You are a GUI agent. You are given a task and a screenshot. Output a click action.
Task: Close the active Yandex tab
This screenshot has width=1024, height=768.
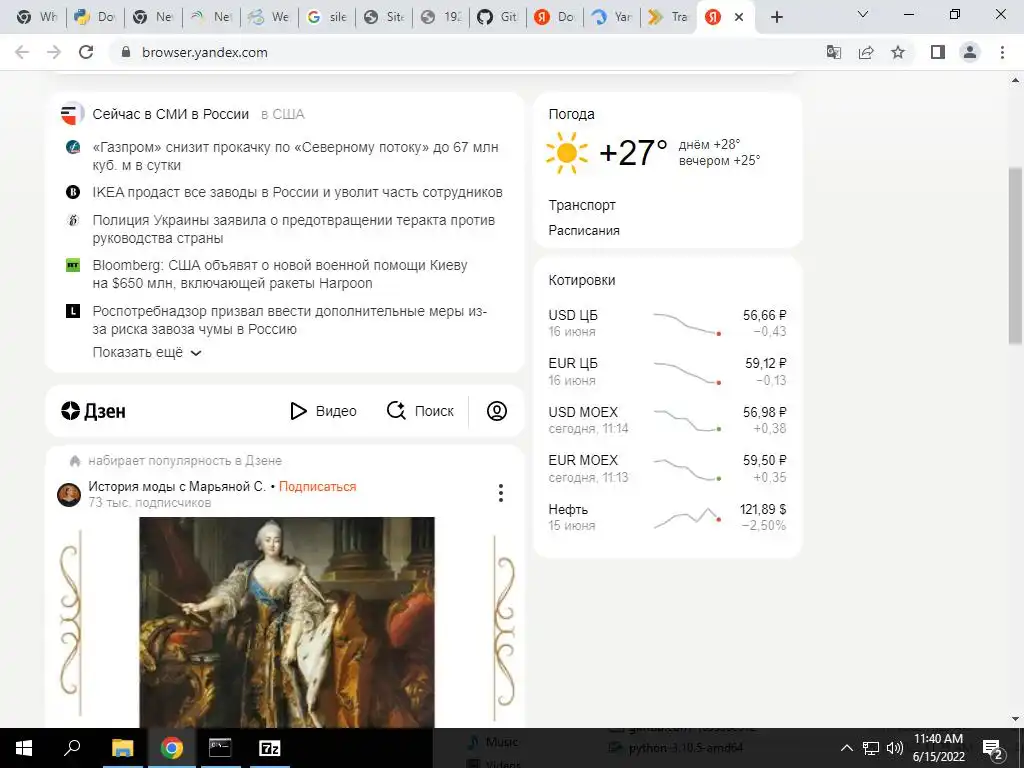739,17
